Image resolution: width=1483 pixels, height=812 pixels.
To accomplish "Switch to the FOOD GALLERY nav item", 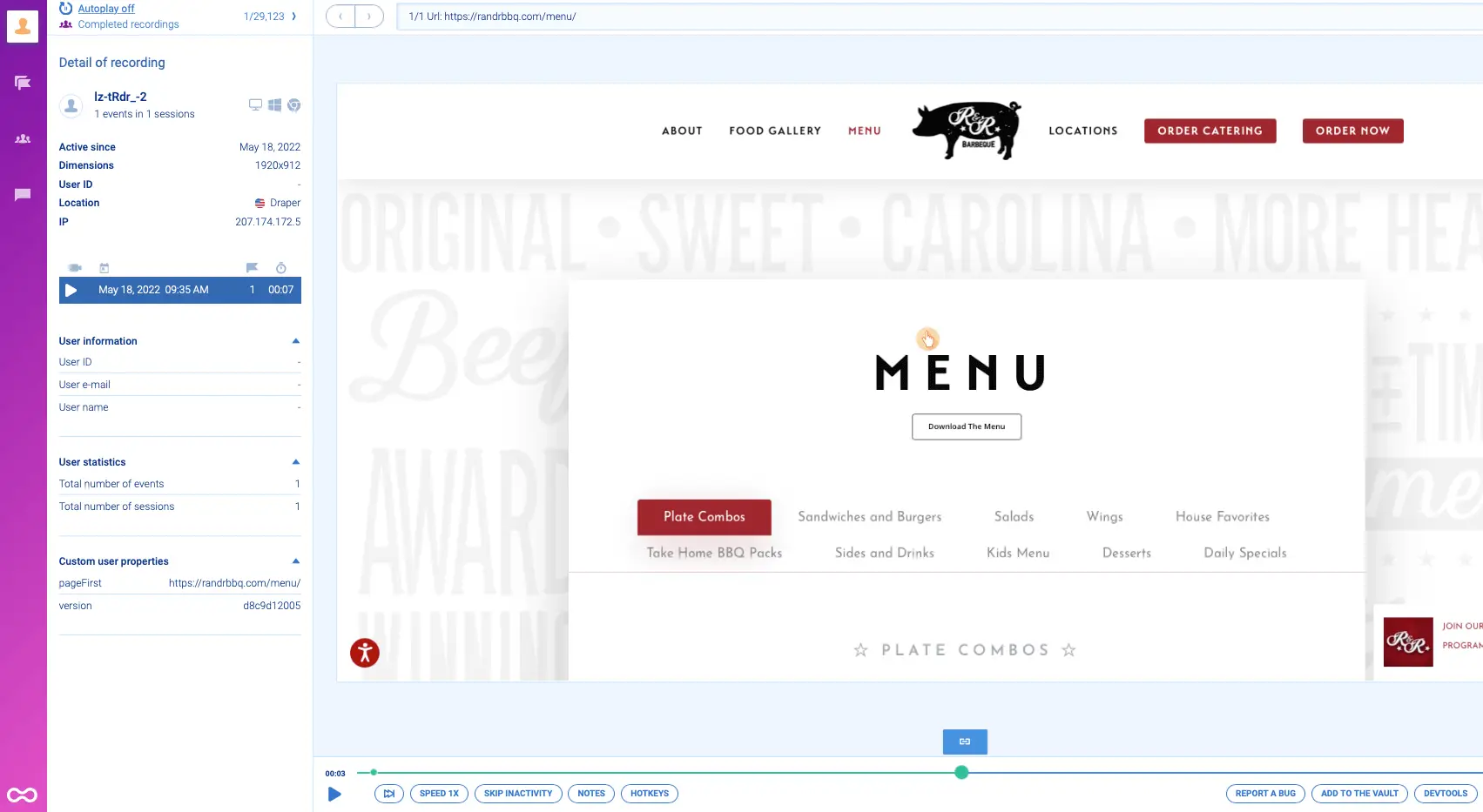I will 775,131.
